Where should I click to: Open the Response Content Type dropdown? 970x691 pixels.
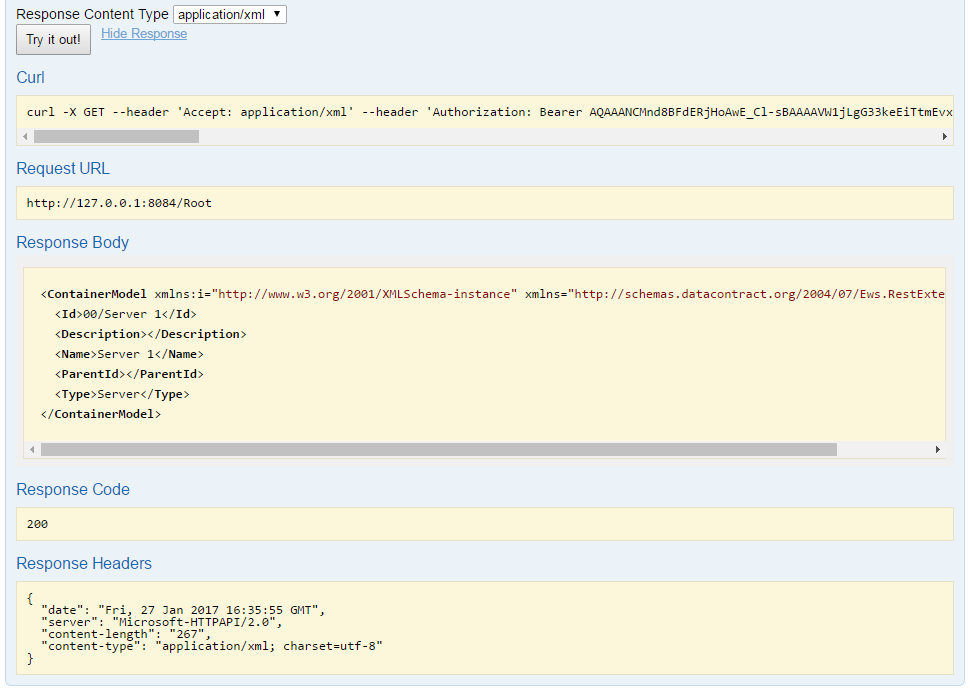[230, 14]
